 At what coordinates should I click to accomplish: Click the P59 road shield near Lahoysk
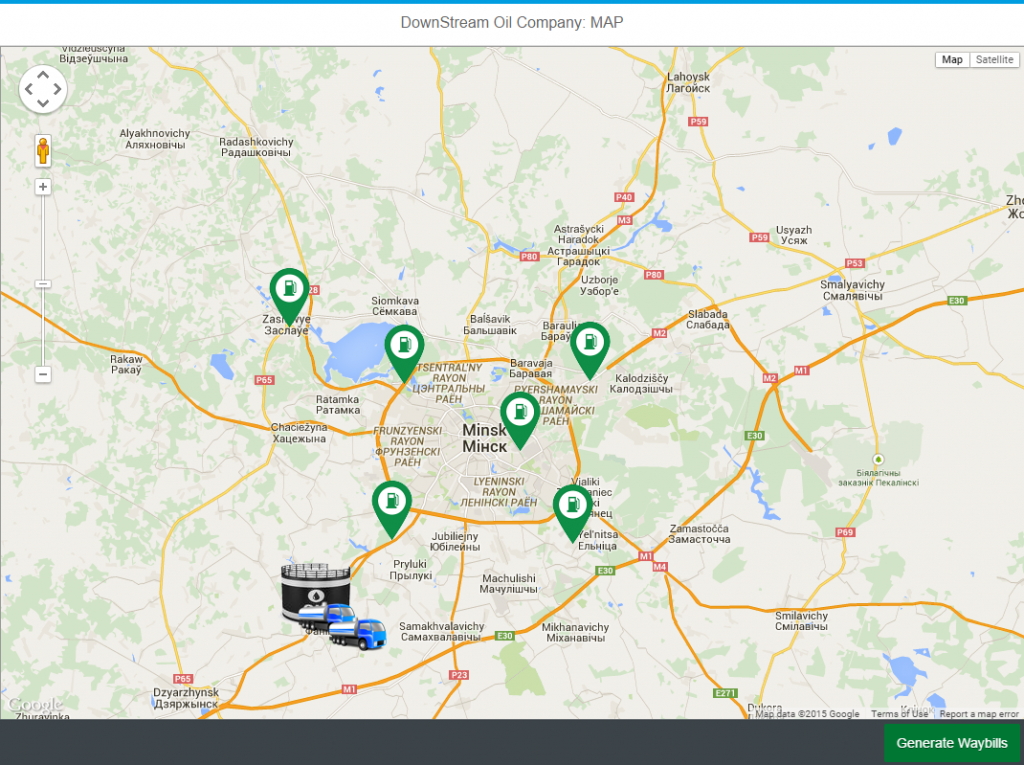pos(698,122)
